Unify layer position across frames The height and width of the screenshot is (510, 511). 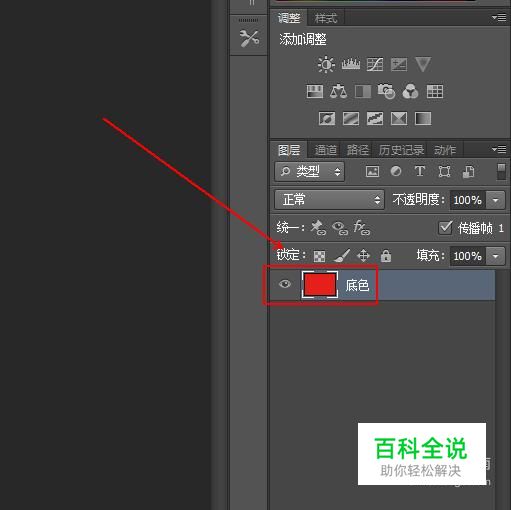(x=318, y=228)
